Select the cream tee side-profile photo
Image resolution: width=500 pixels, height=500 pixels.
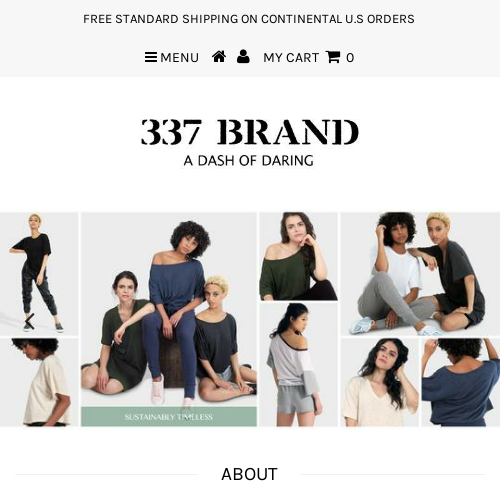point(39,382)
